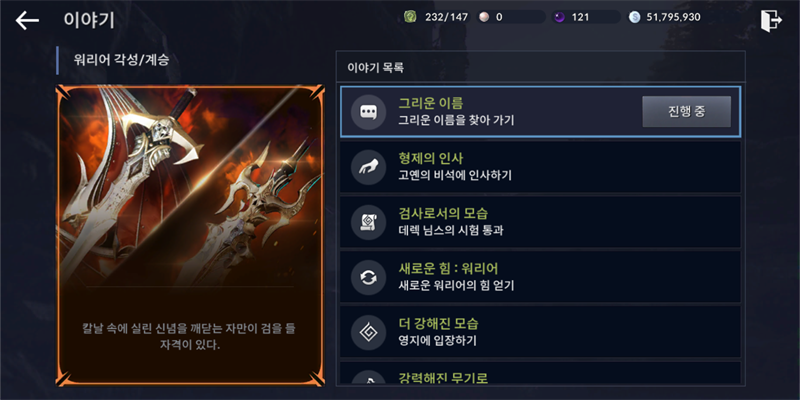Tap the warrior swords artwork card
This screenshot has height=400, width=800.
point(190,235)
